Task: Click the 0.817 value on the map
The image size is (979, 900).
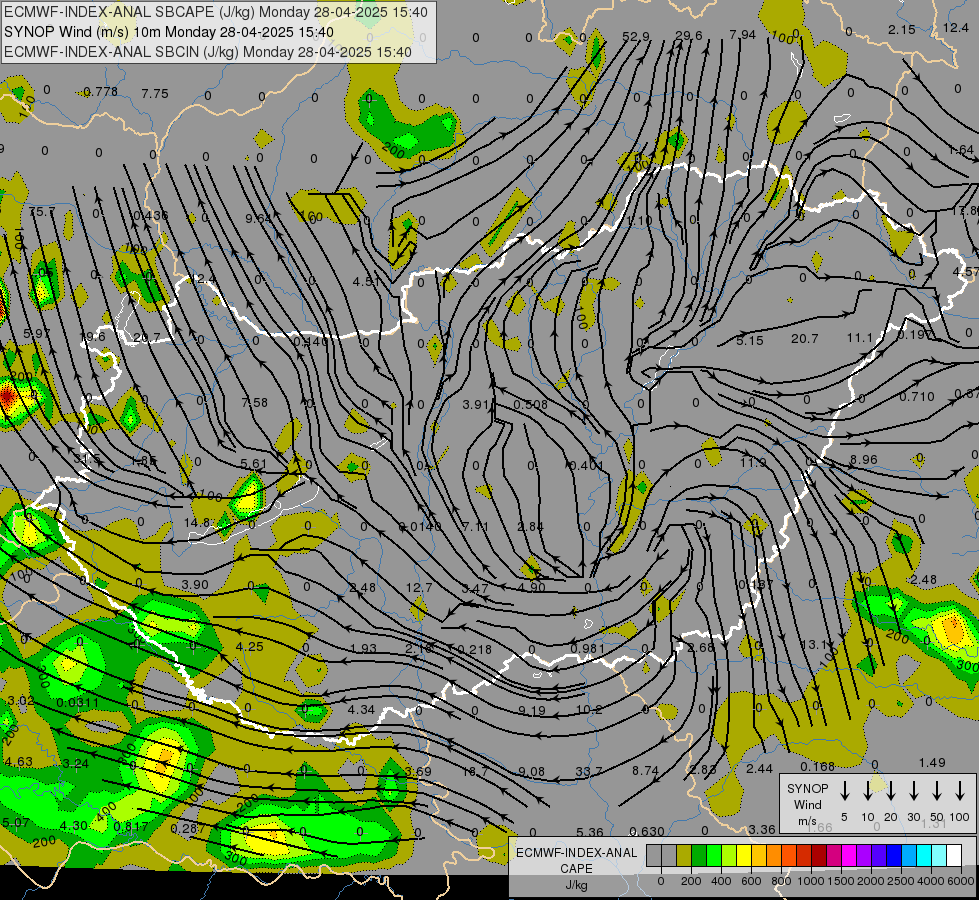Action: (131, 826)
